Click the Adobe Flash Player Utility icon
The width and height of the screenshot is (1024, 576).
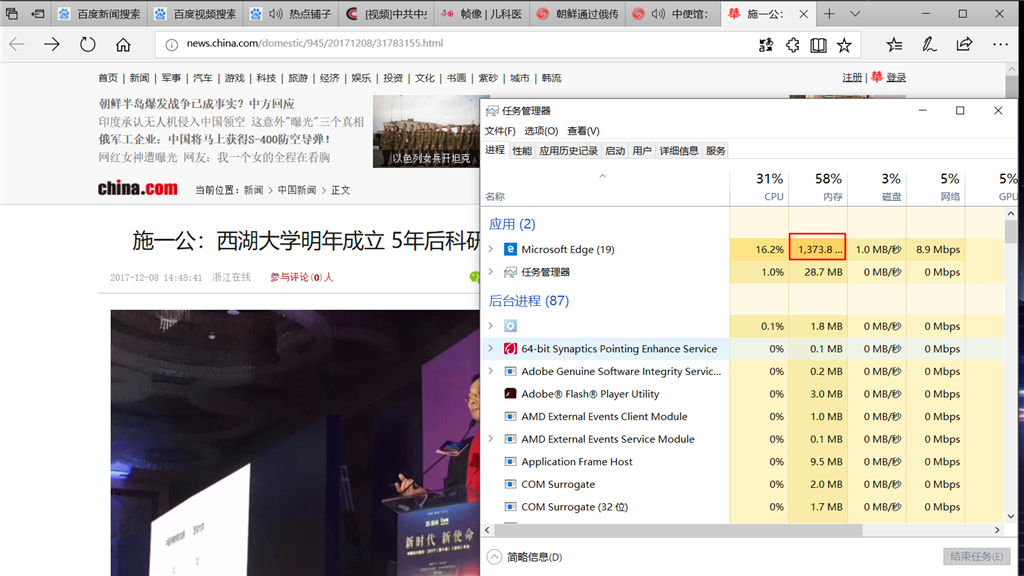point(510,394)
